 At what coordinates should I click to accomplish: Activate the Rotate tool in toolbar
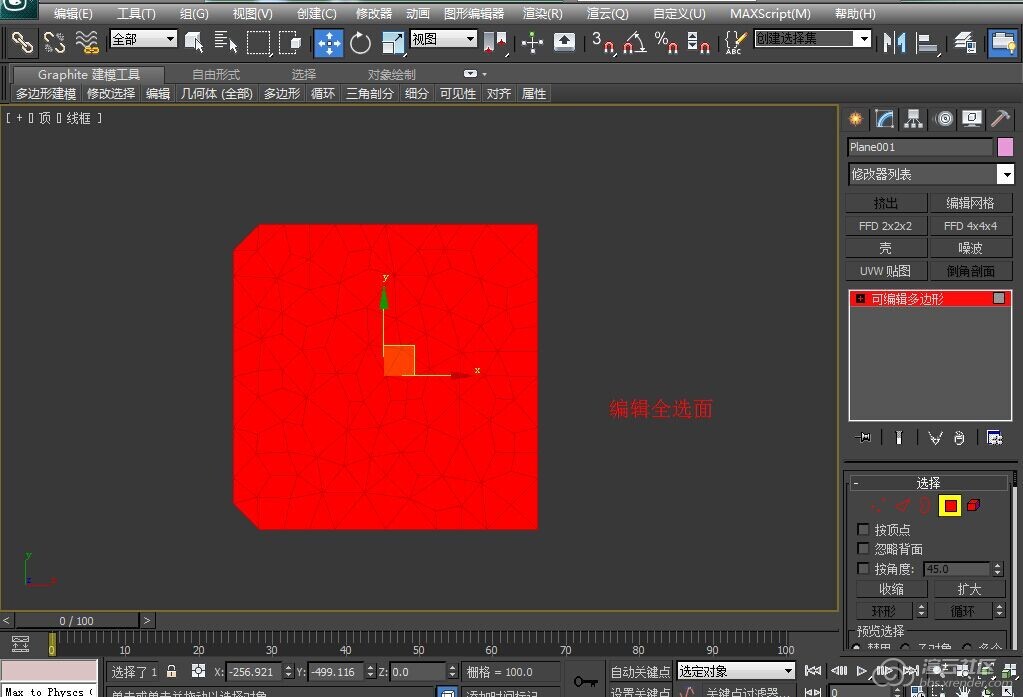(360, 42)
